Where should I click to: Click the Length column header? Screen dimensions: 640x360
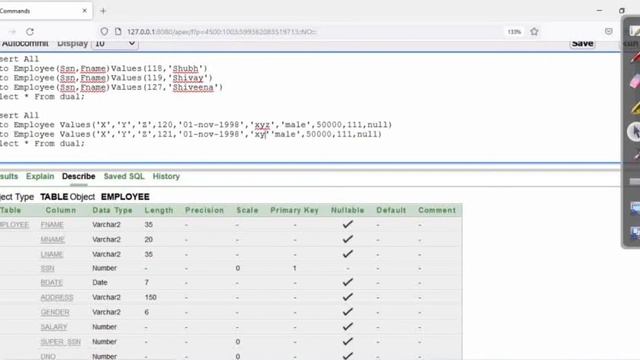click(159, 210)
